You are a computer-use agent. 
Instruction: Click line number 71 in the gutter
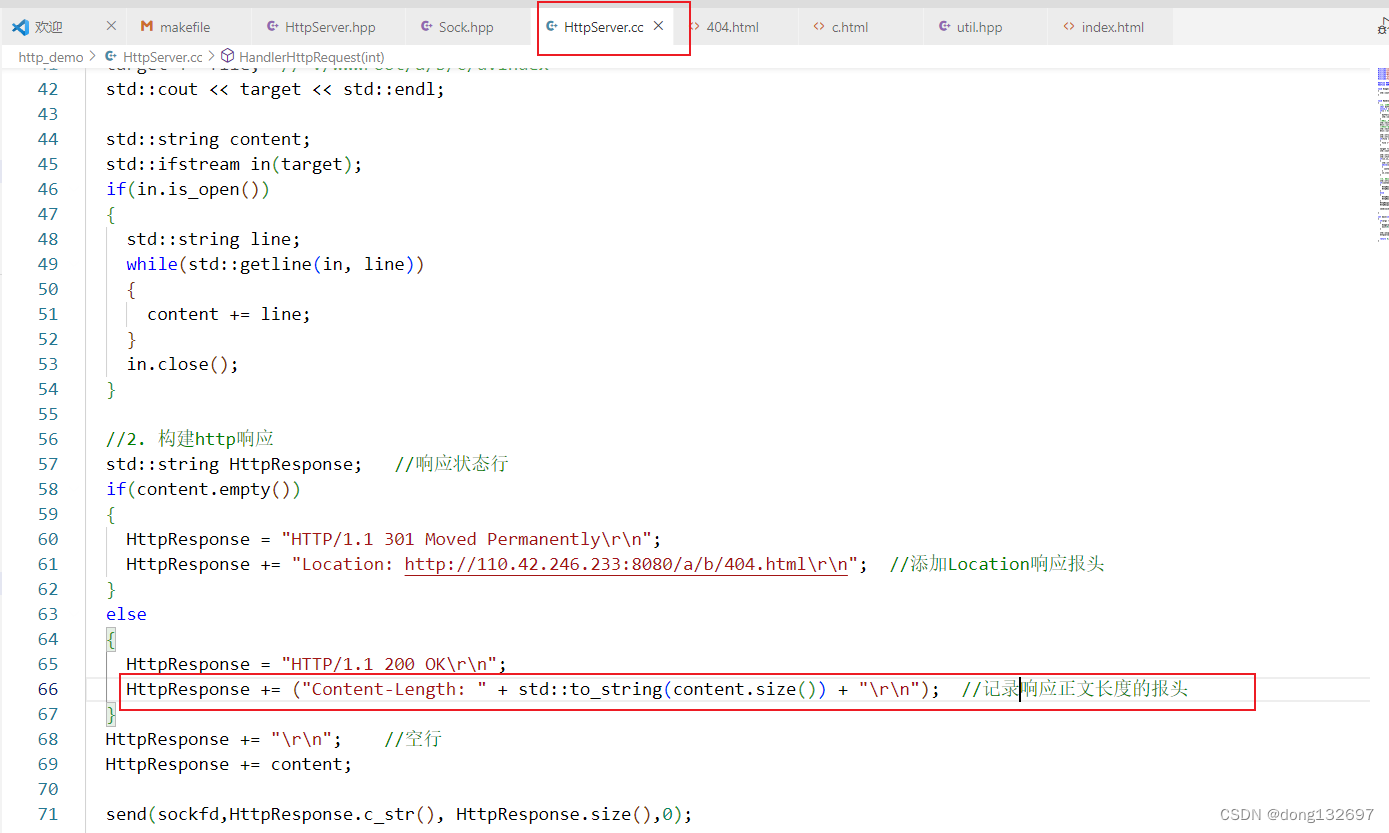(x=48, y=814)
